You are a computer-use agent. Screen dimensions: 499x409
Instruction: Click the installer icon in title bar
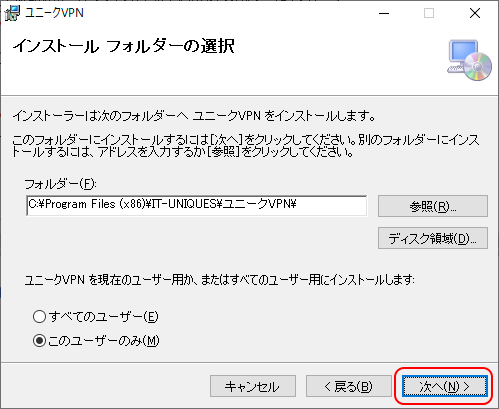(12, 13)
